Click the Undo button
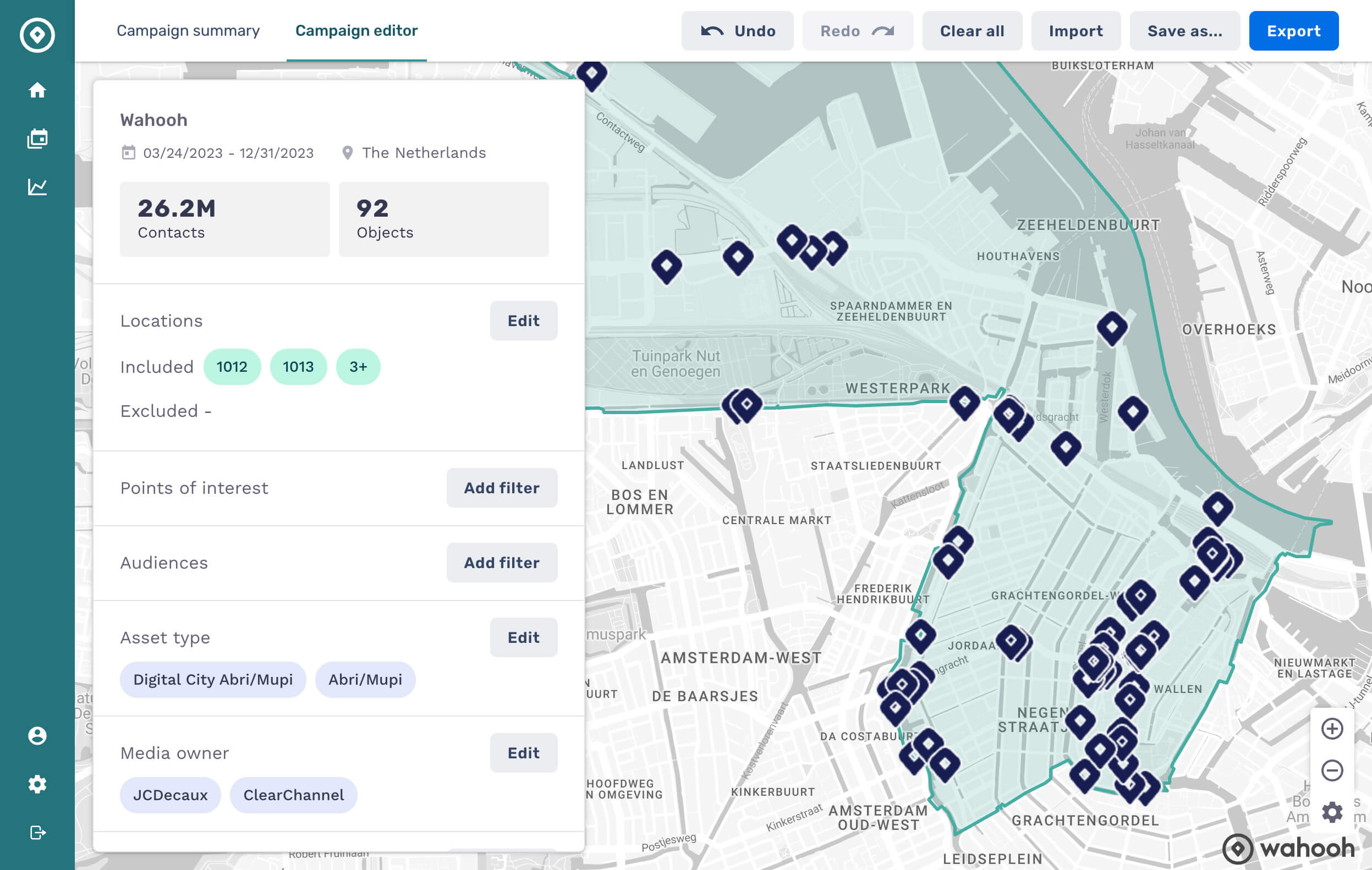The height and width of the screenshot is (870, 1372). click(x=737, y=31)
